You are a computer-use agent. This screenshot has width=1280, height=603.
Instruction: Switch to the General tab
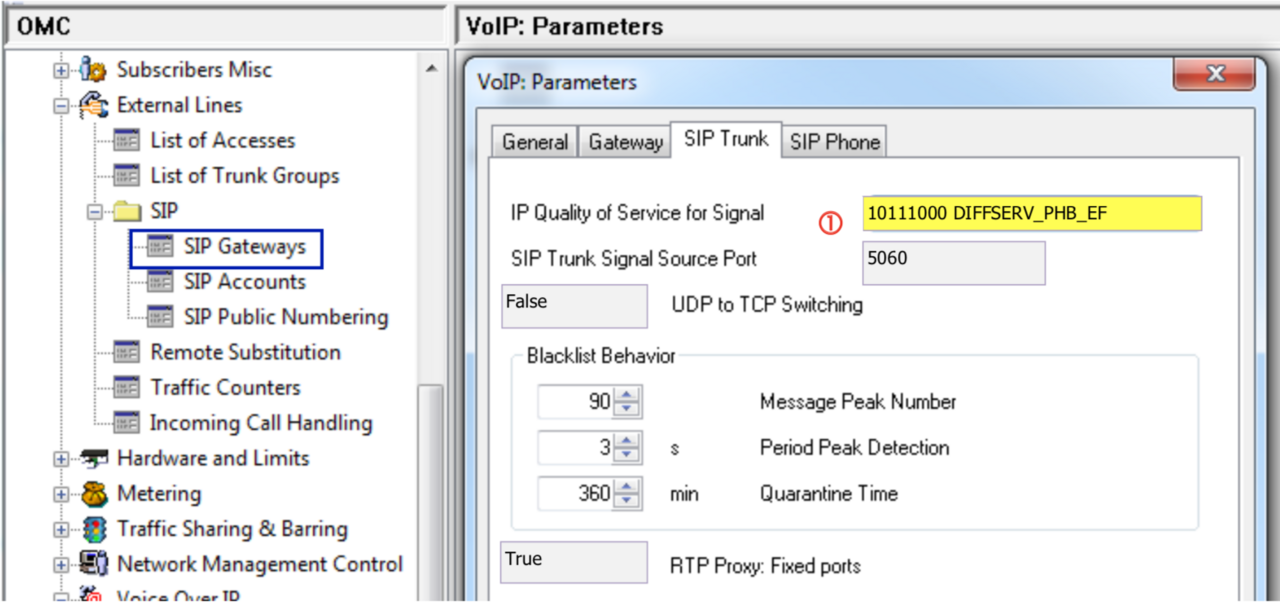[x=535, y=142]
